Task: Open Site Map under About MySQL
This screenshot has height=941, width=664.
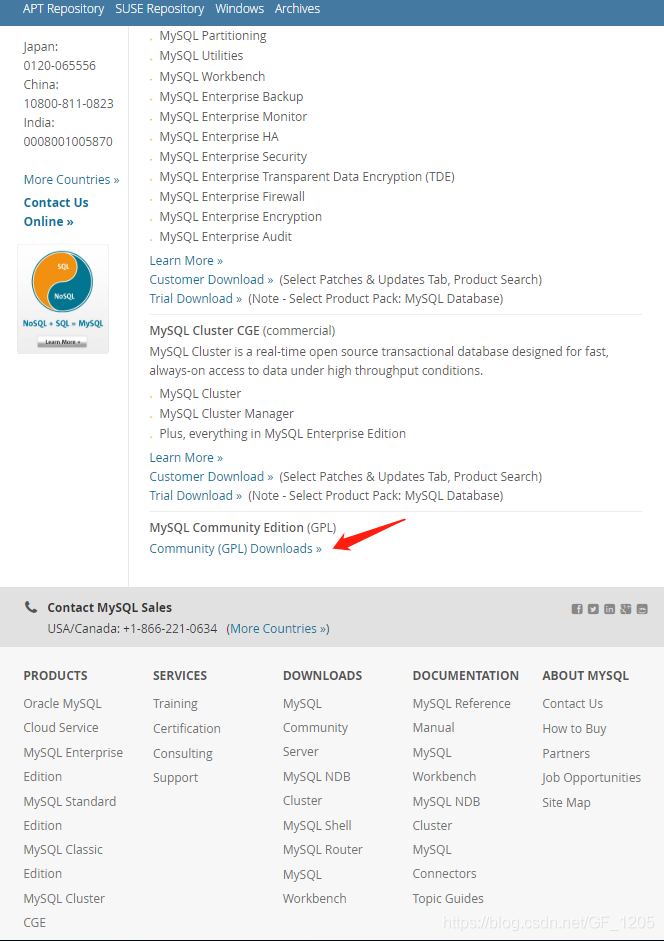Action: tap(566, 803)
